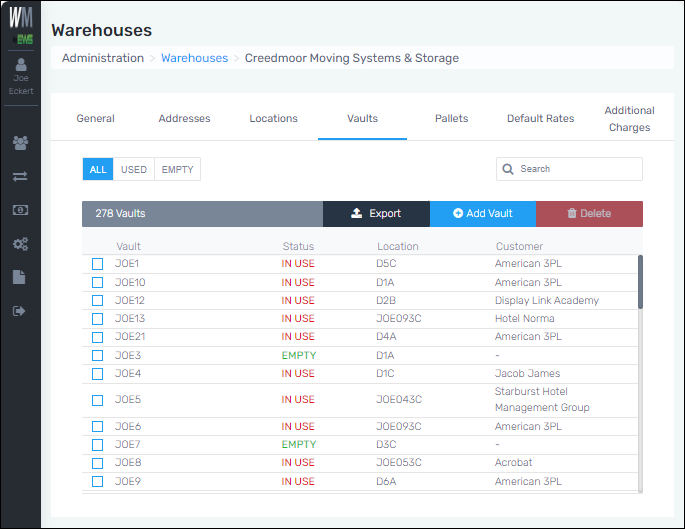This screenshot has height=529, width=685.
Task: Open Joe Eckert user profile icon
Action: 21,65
